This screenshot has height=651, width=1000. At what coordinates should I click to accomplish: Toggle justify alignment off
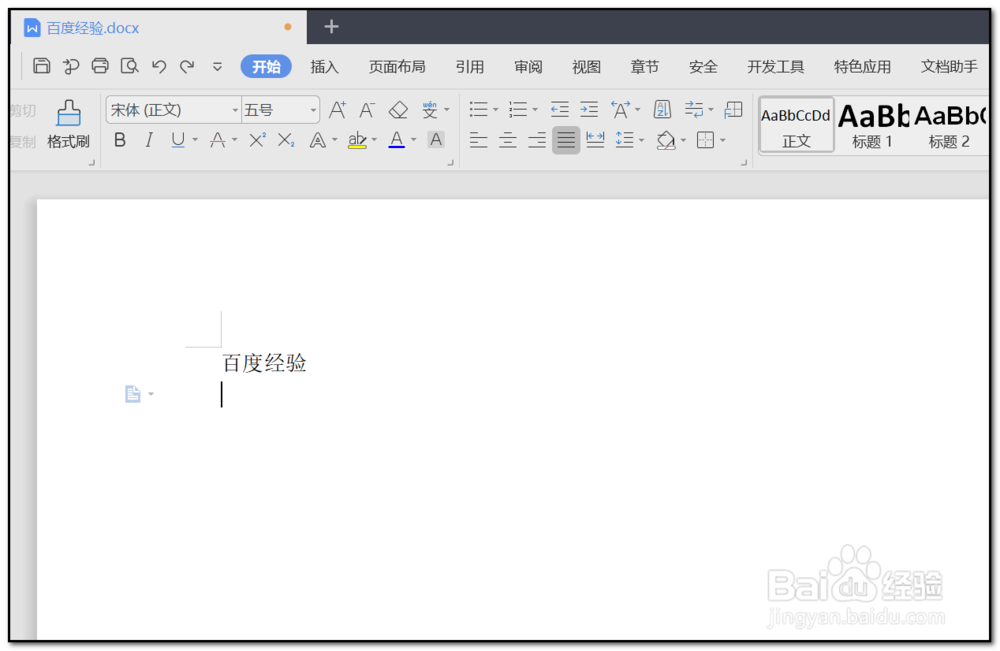point(566,140)
